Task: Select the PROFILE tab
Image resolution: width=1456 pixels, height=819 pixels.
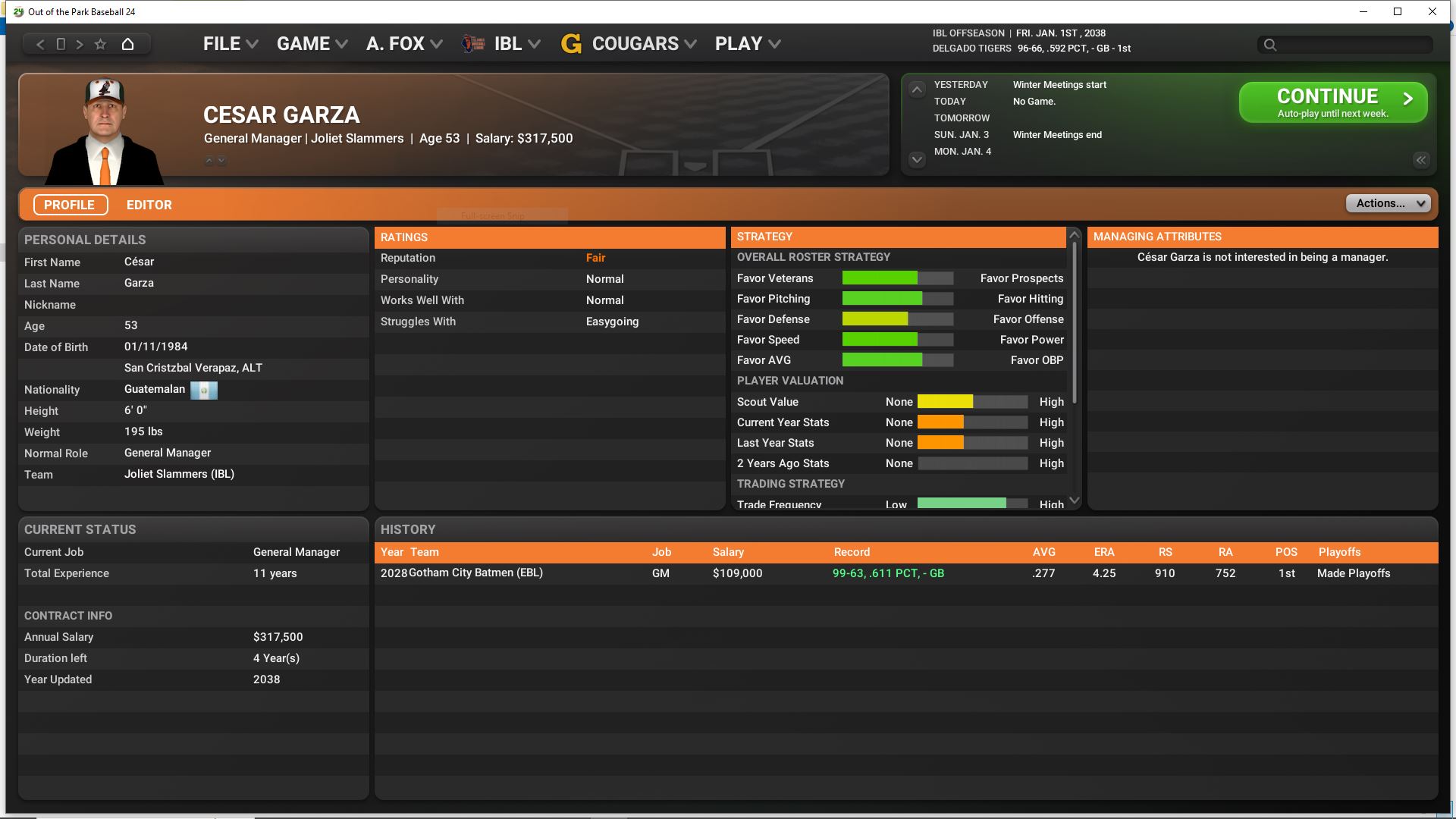Action: coord(70,205)
